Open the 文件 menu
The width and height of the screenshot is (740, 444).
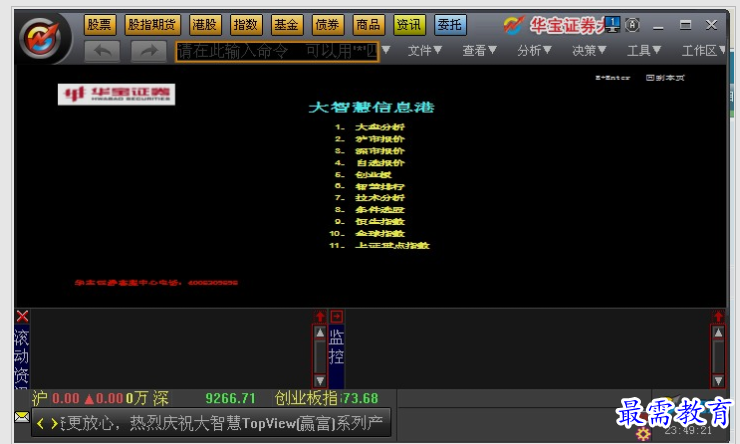click(425, 50)
